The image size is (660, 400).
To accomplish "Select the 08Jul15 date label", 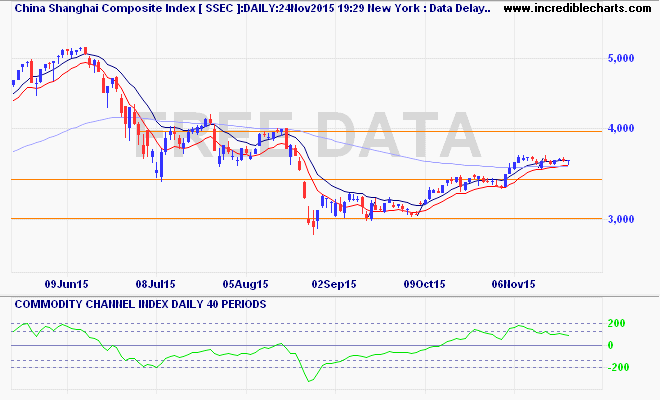I will [x=155, y=284].
